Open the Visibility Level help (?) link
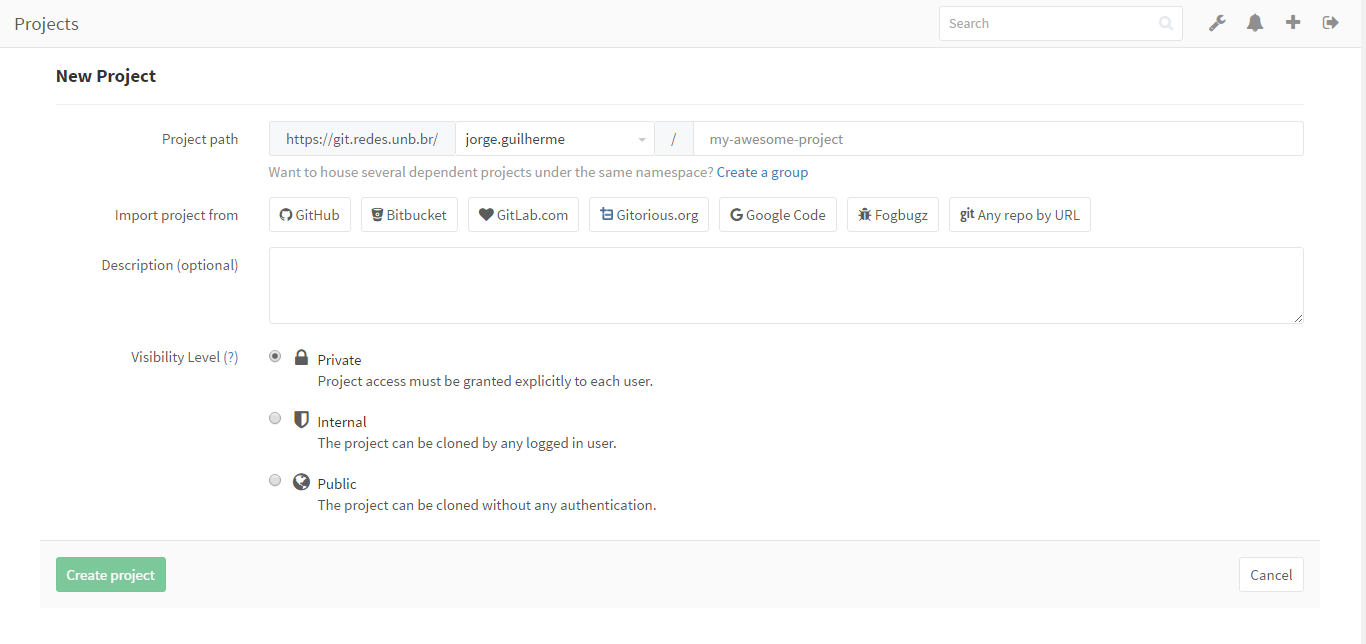 pyautogui.click(x=231, y=357)
